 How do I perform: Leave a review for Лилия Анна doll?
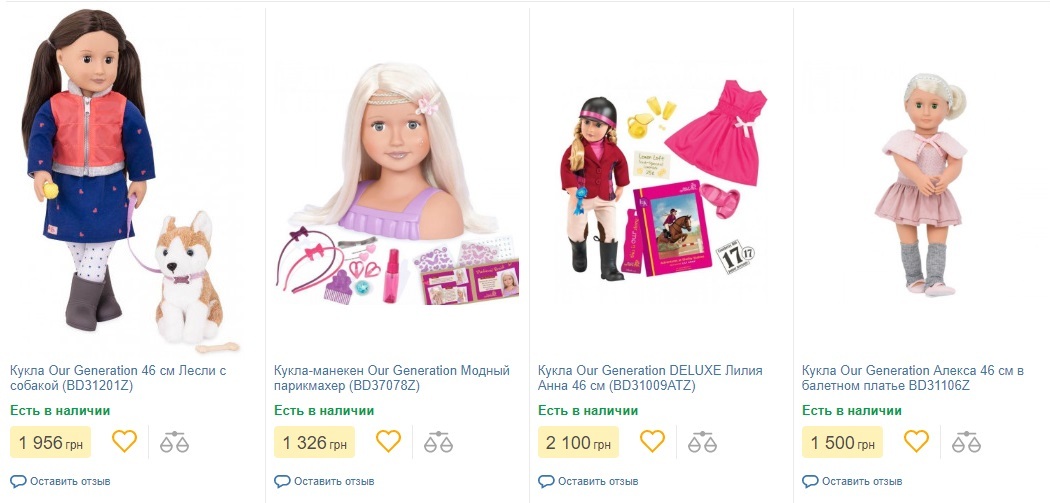(588, 481)
